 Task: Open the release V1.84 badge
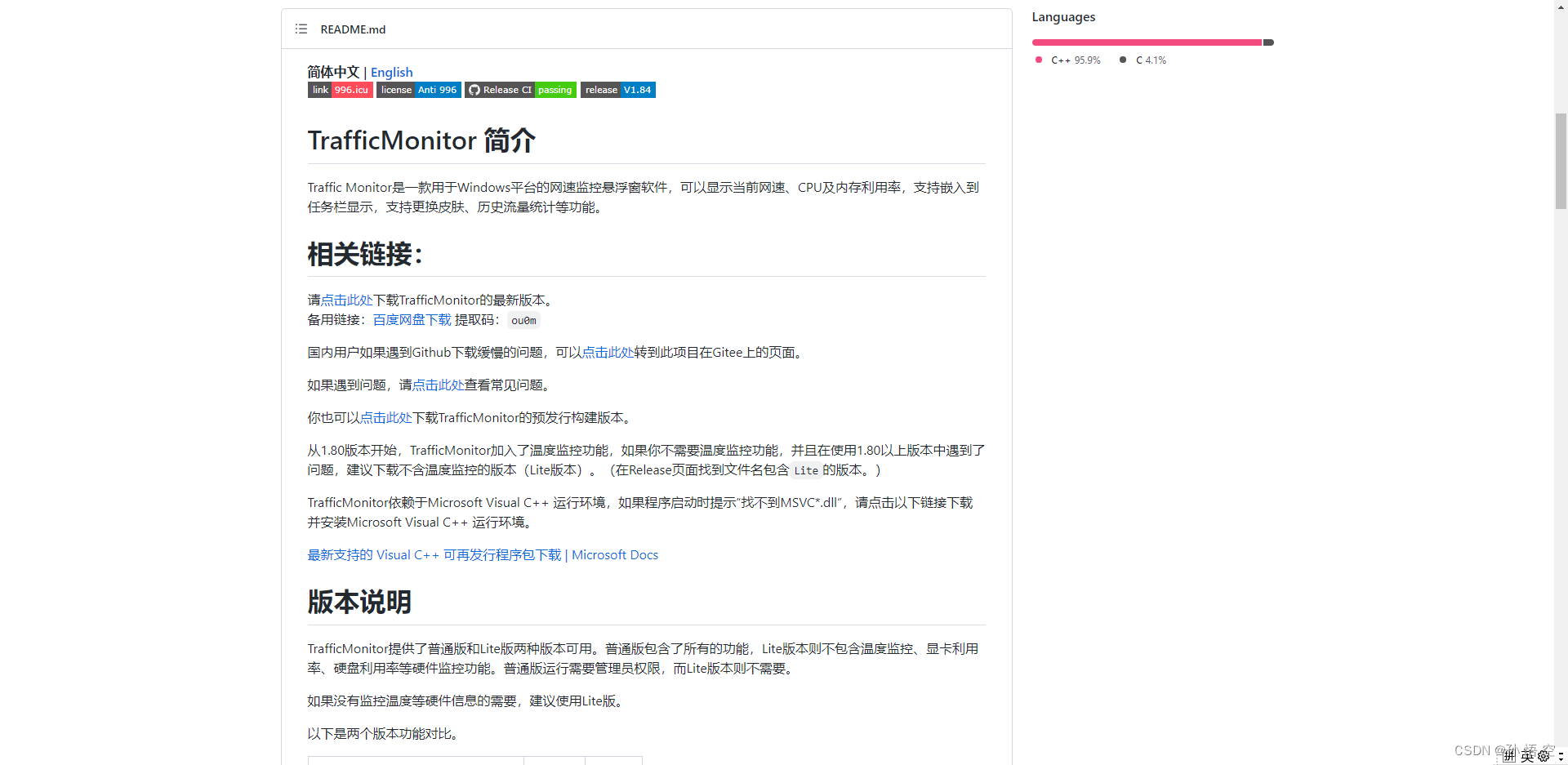click(x=618, y=90)
